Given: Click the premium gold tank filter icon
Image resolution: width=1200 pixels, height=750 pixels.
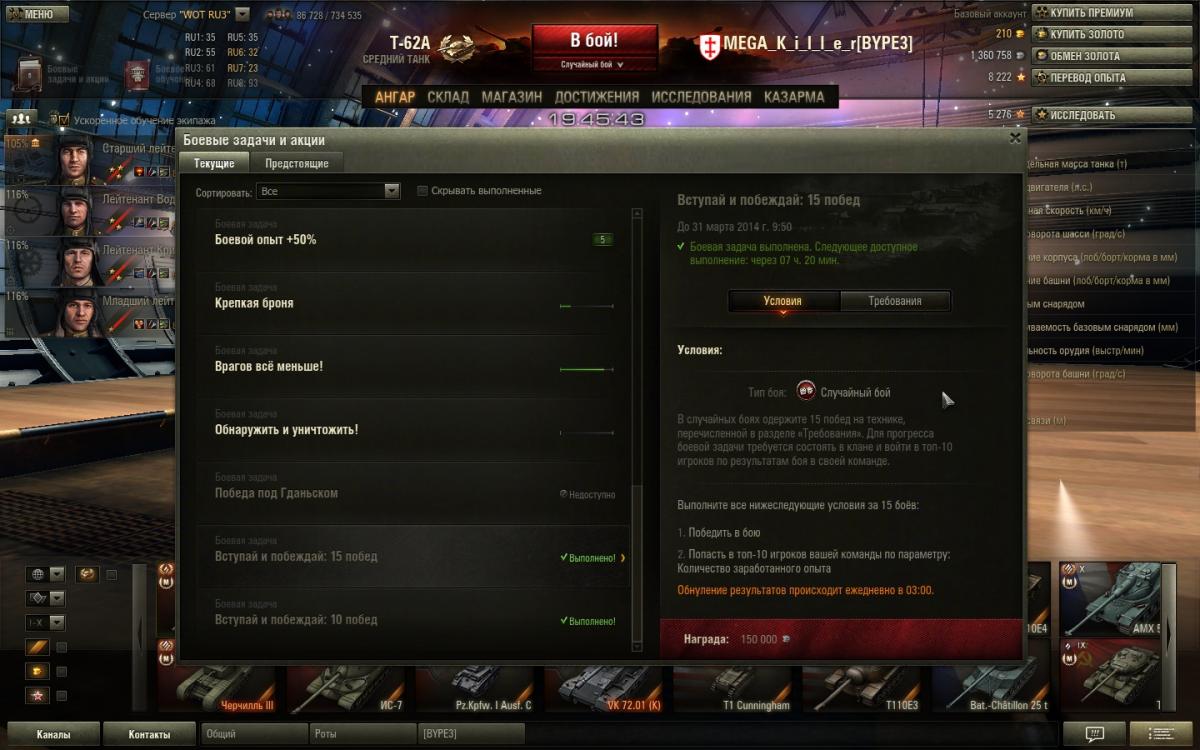Looking at the screenshot, I should coord(37,671).
